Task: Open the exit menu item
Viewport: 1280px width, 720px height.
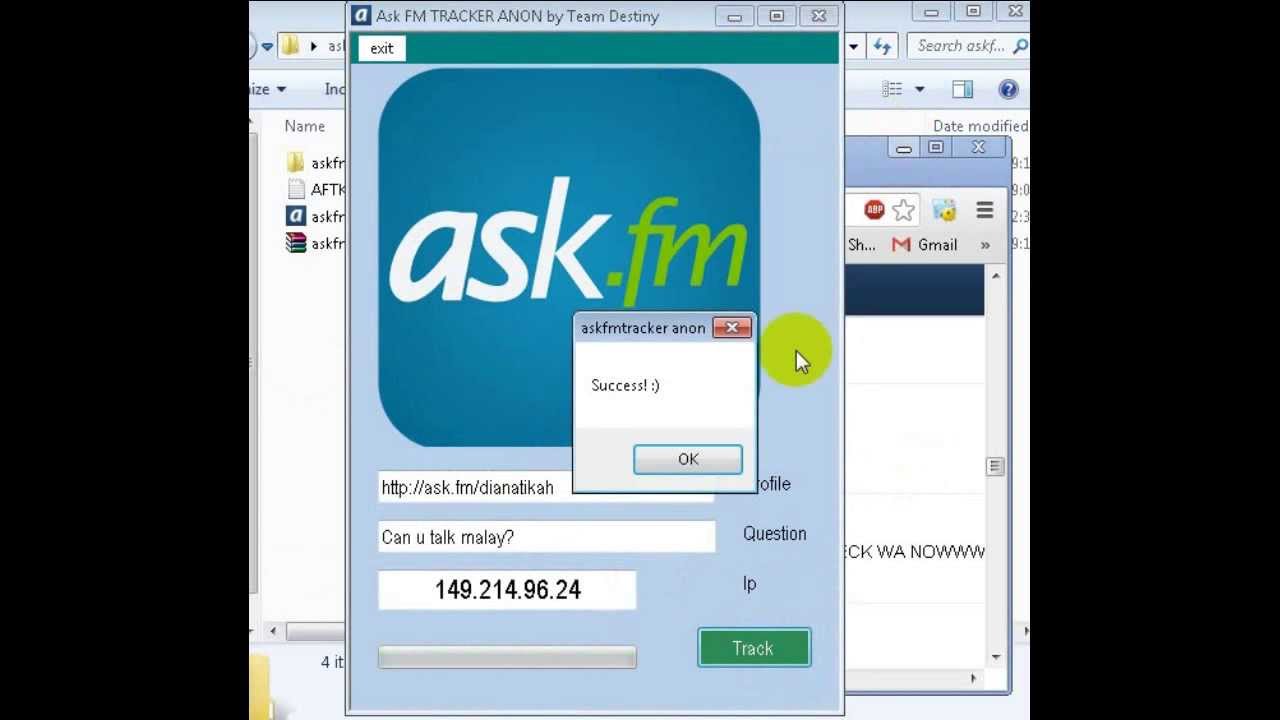Action: pos(382,48)
